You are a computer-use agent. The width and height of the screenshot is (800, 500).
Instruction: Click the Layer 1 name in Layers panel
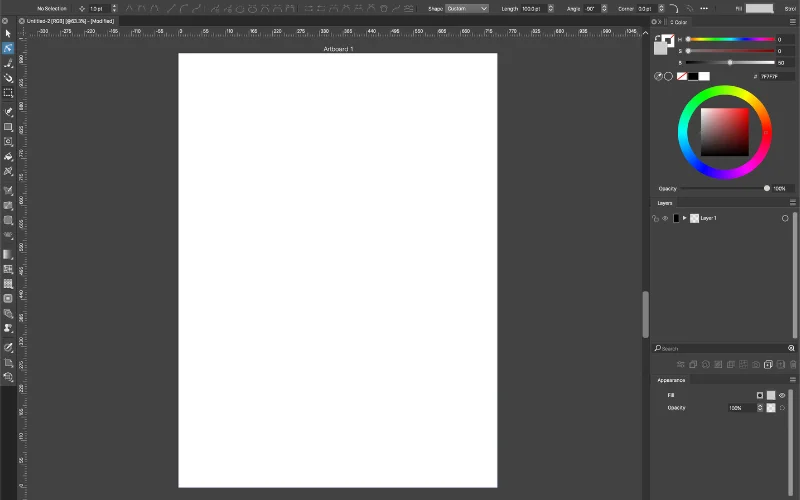pyautogui.click(x=708, y=218)
